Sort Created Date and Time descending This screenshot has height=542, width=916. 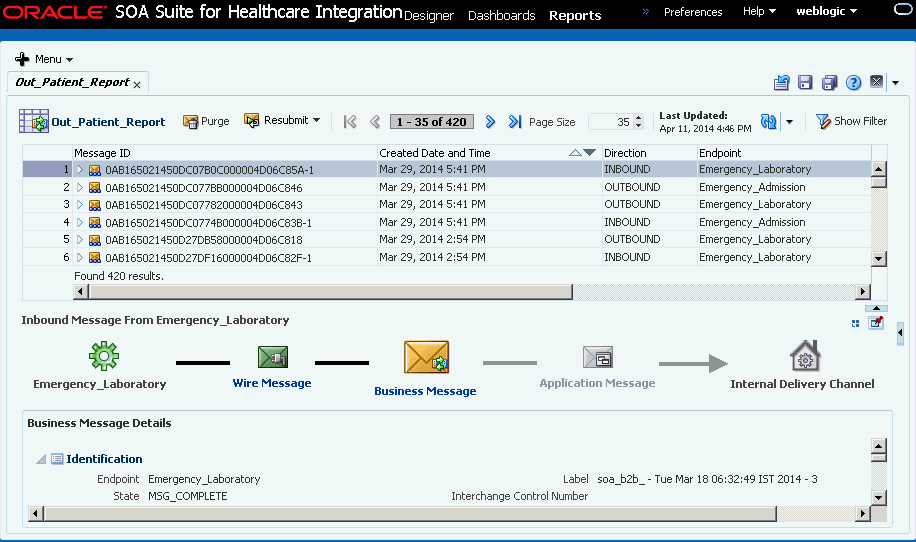click(589, 152)
